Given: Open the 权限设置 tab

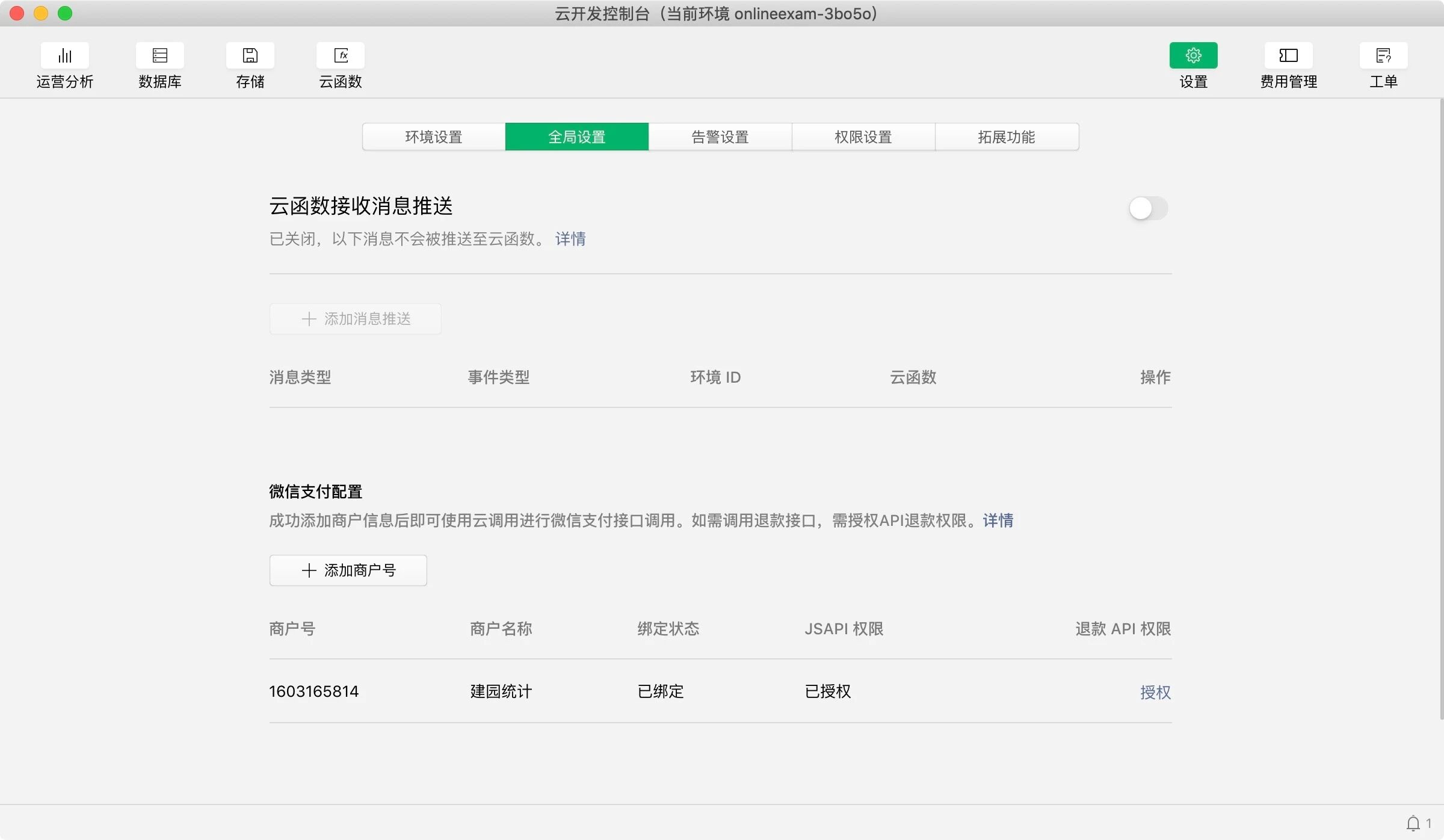Looking at the screenshot, I should [863, 137].
